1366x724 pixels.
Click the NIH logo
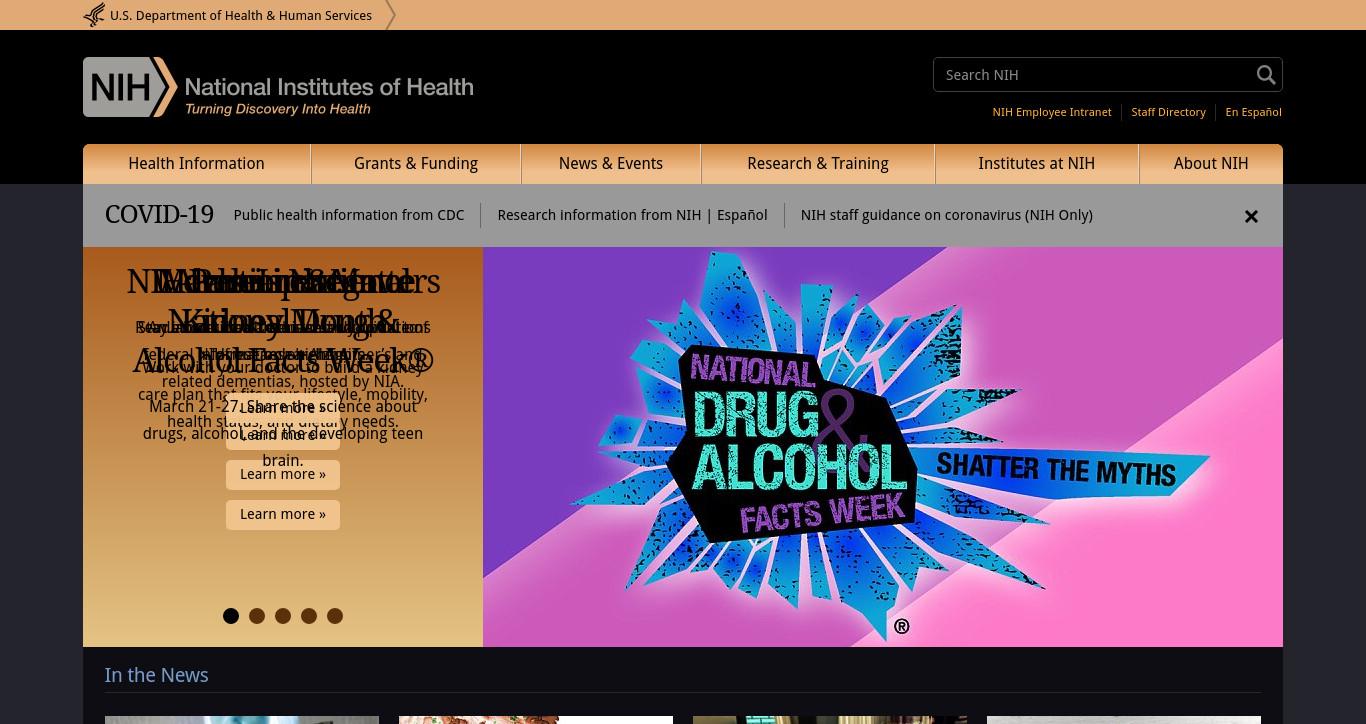[278, 87]
